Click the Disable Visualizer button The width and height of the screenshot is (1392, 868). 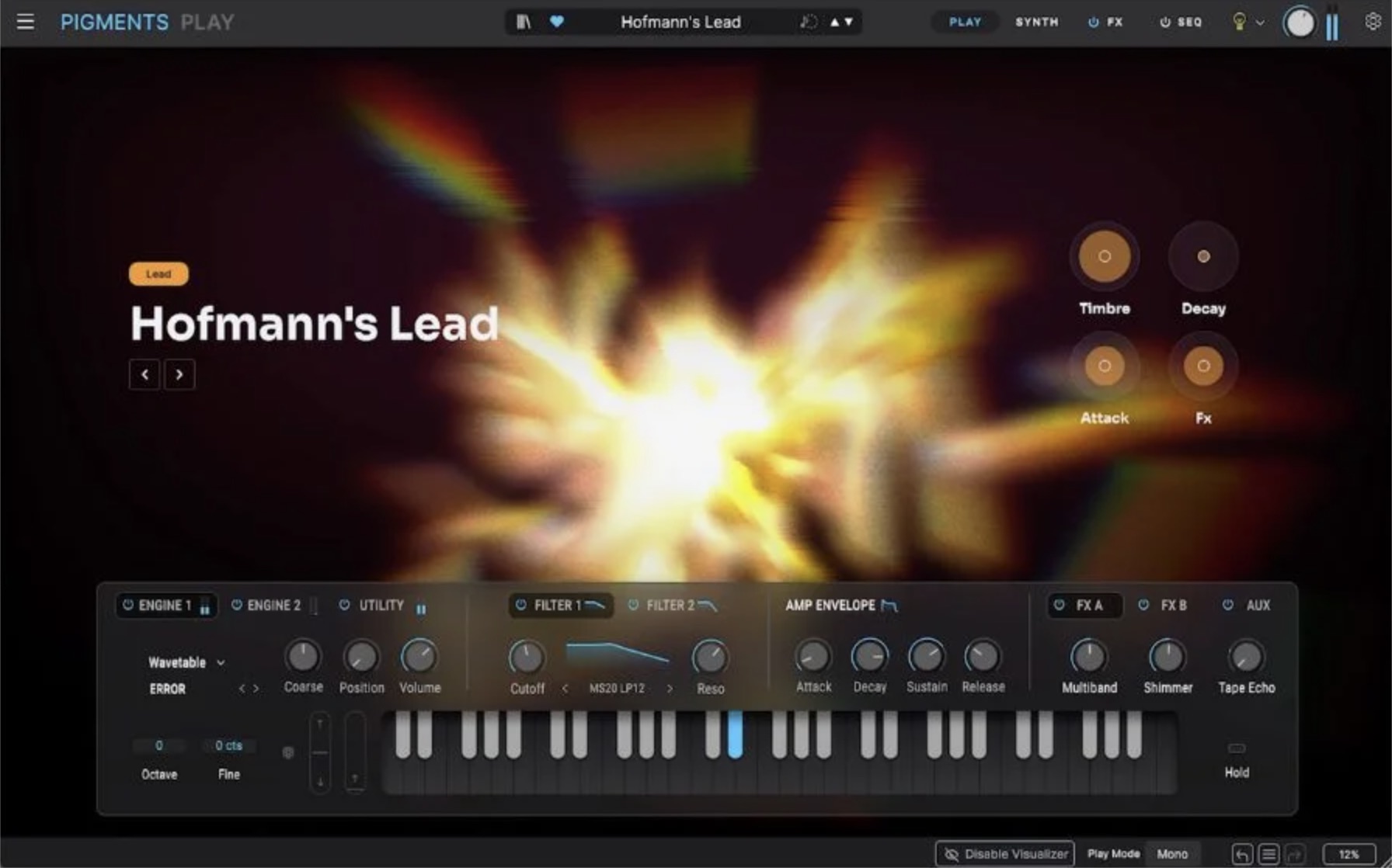point(1005,854)
